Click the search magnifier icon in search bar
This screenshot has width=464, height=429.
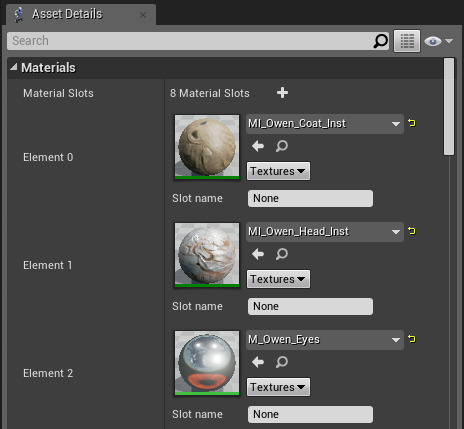[380, 41]
